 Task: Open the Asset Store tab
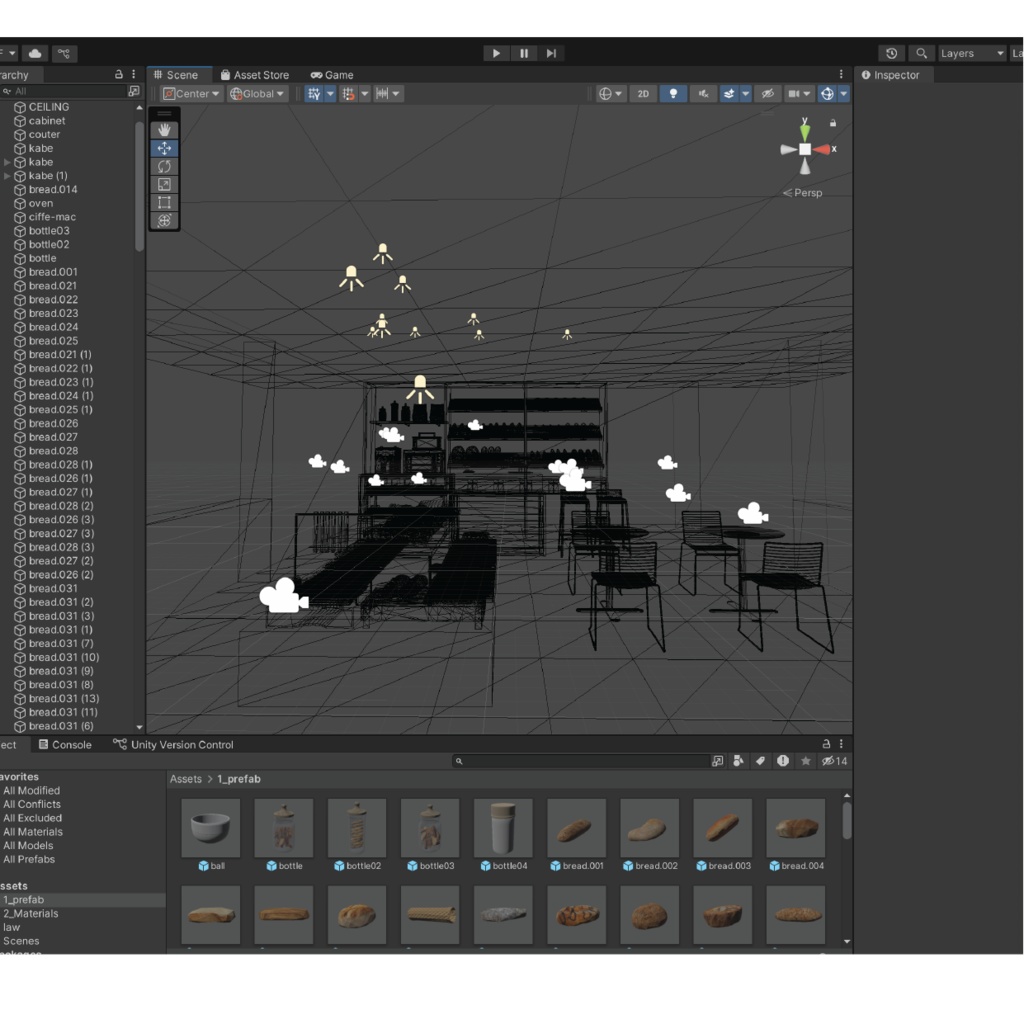[255, 74]
